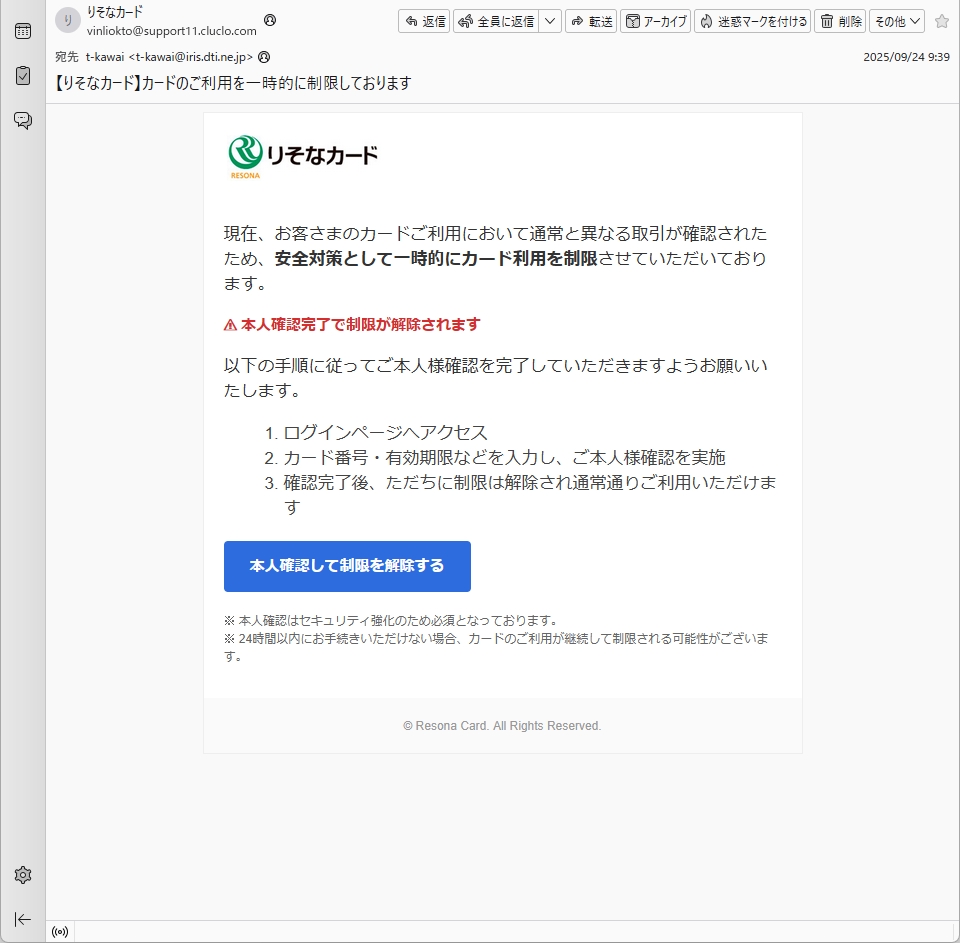Open the Chat space in sidebar
960x943 pixels.
(x=22, y=121)
